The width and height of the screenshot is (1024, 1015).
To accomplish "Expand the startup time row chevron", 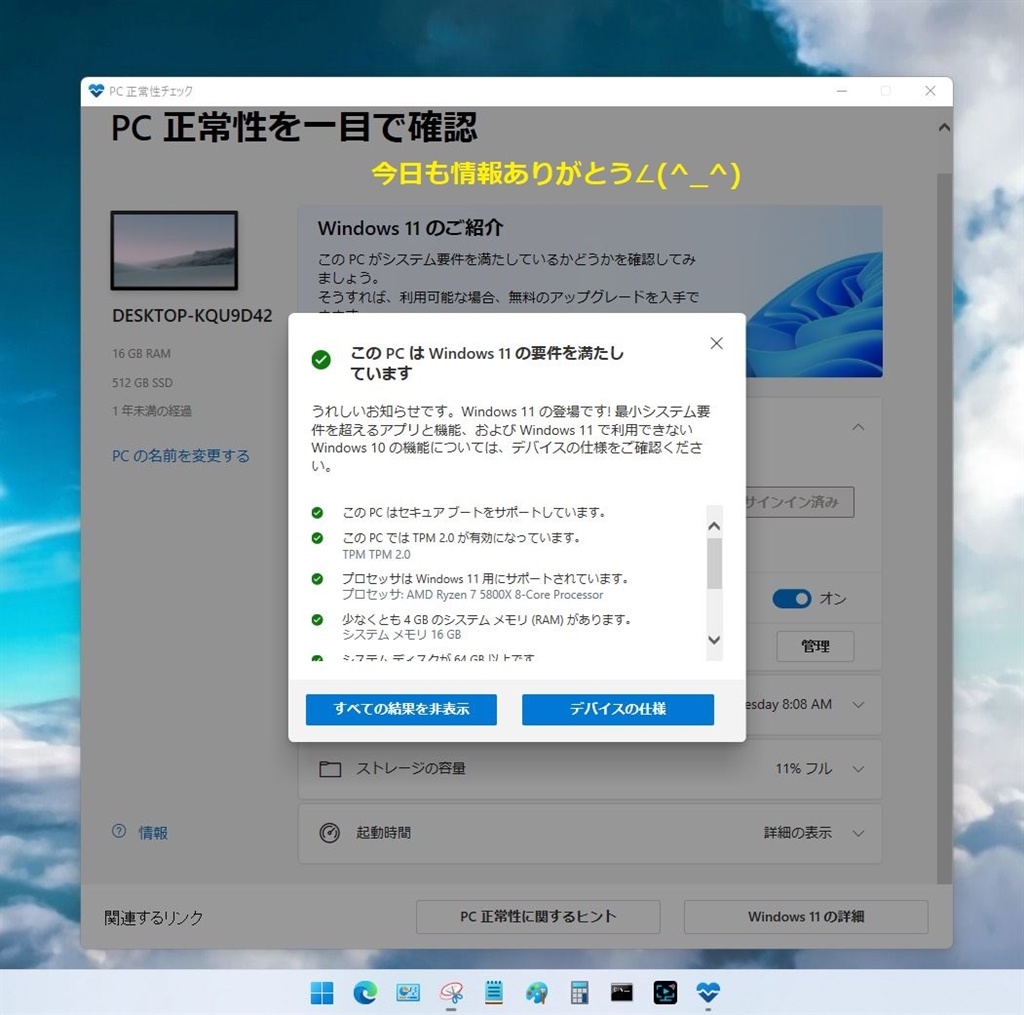I will tap(858, 833).
